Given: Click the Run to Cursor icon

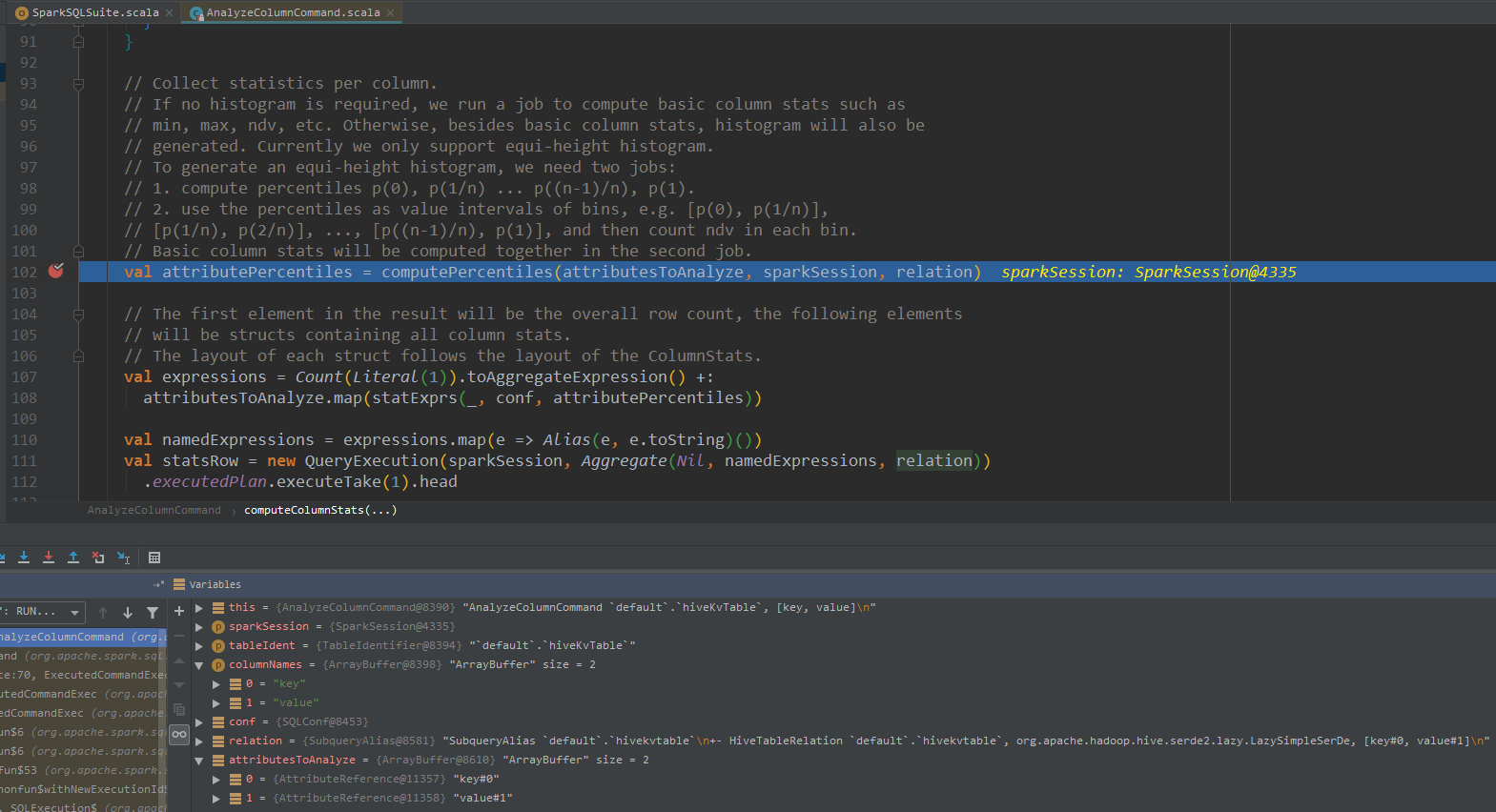Looking at the screenshot, I should pos(123,558).
